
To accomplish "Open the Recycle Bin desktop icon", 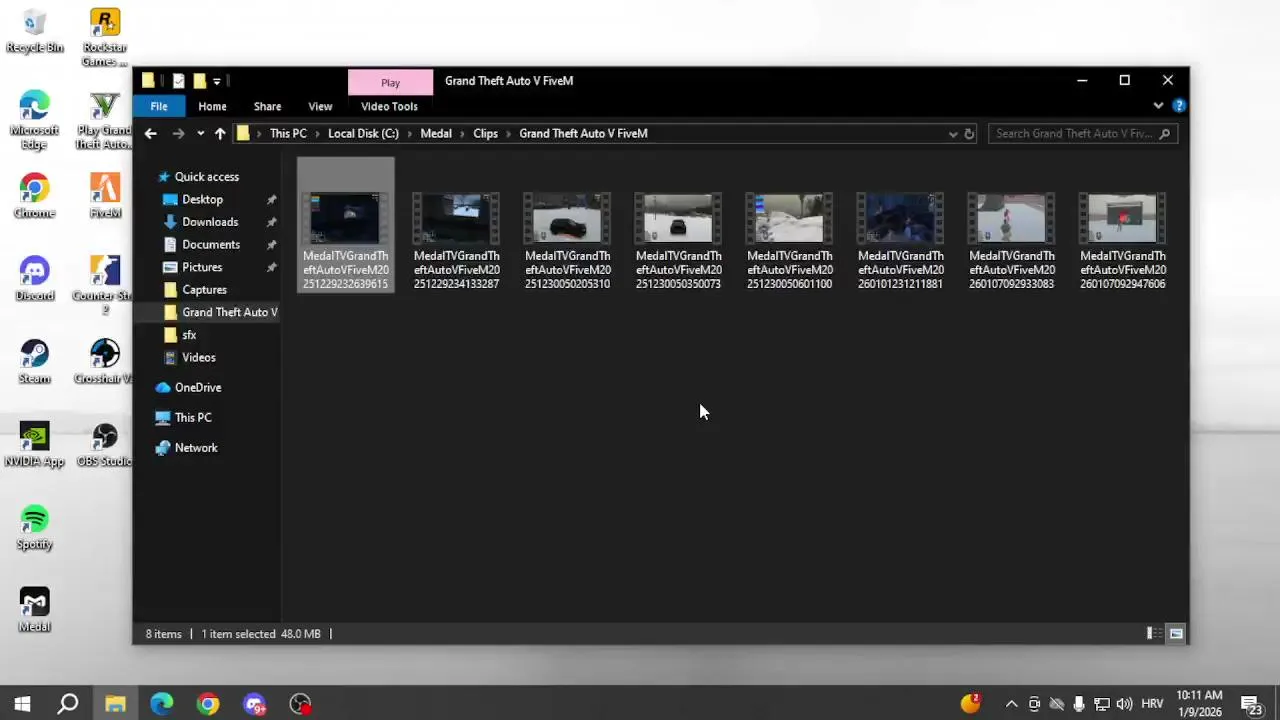I will coord(34,32).
